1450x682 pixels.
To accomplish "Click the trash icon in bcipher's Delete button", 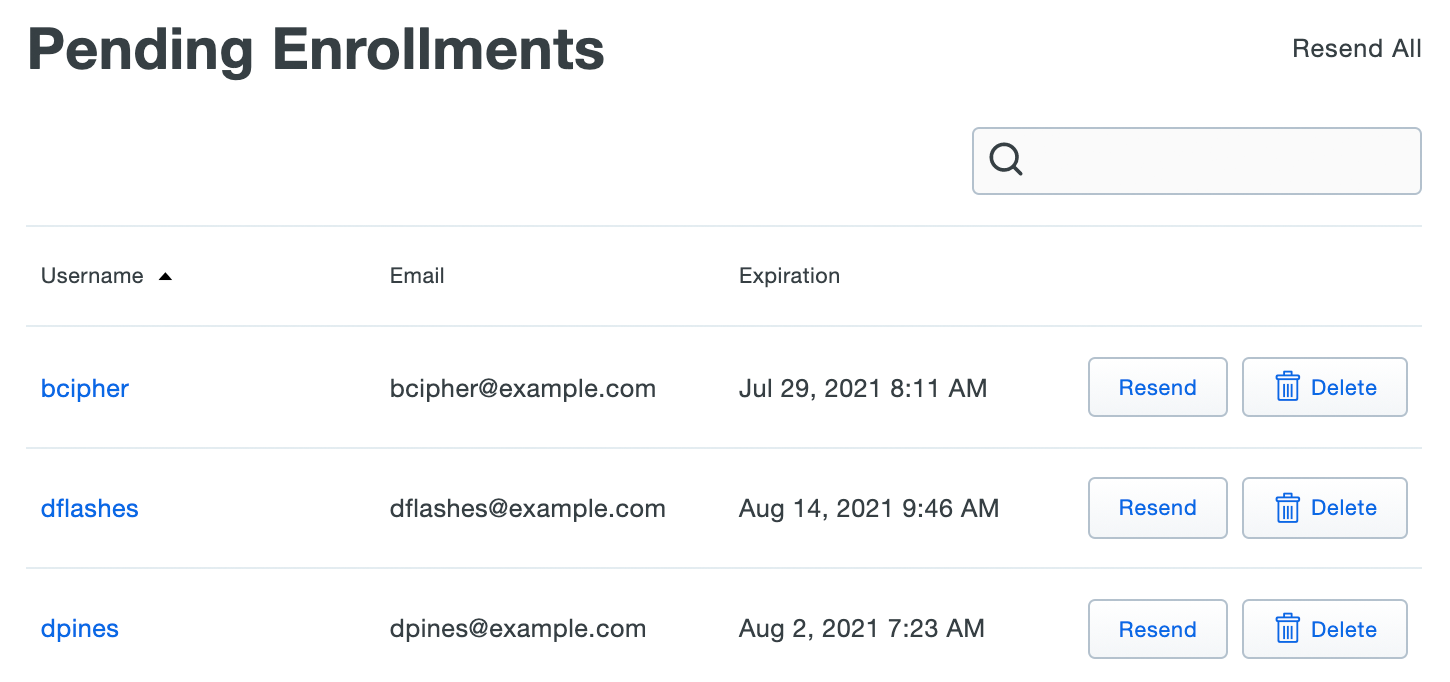I will (x=1290, y=387).
